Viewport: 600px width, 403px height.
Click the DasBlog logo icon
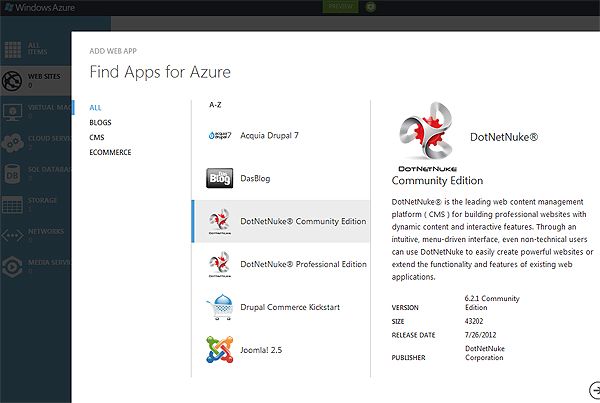tap(220, 178)
